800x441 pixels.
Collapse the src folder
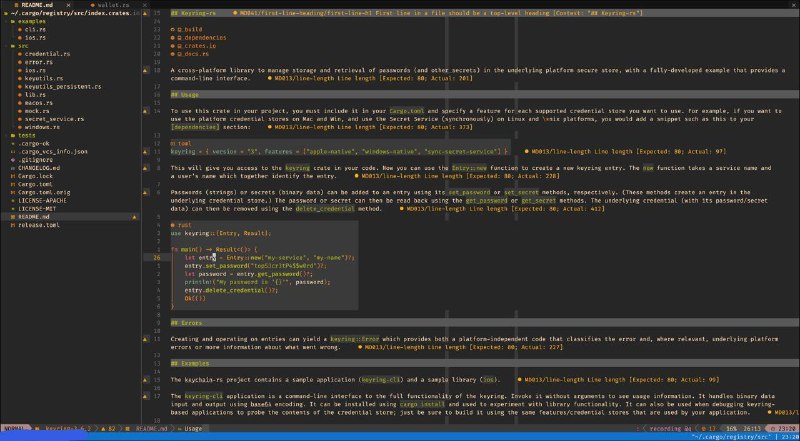click(x=23, y=46)
